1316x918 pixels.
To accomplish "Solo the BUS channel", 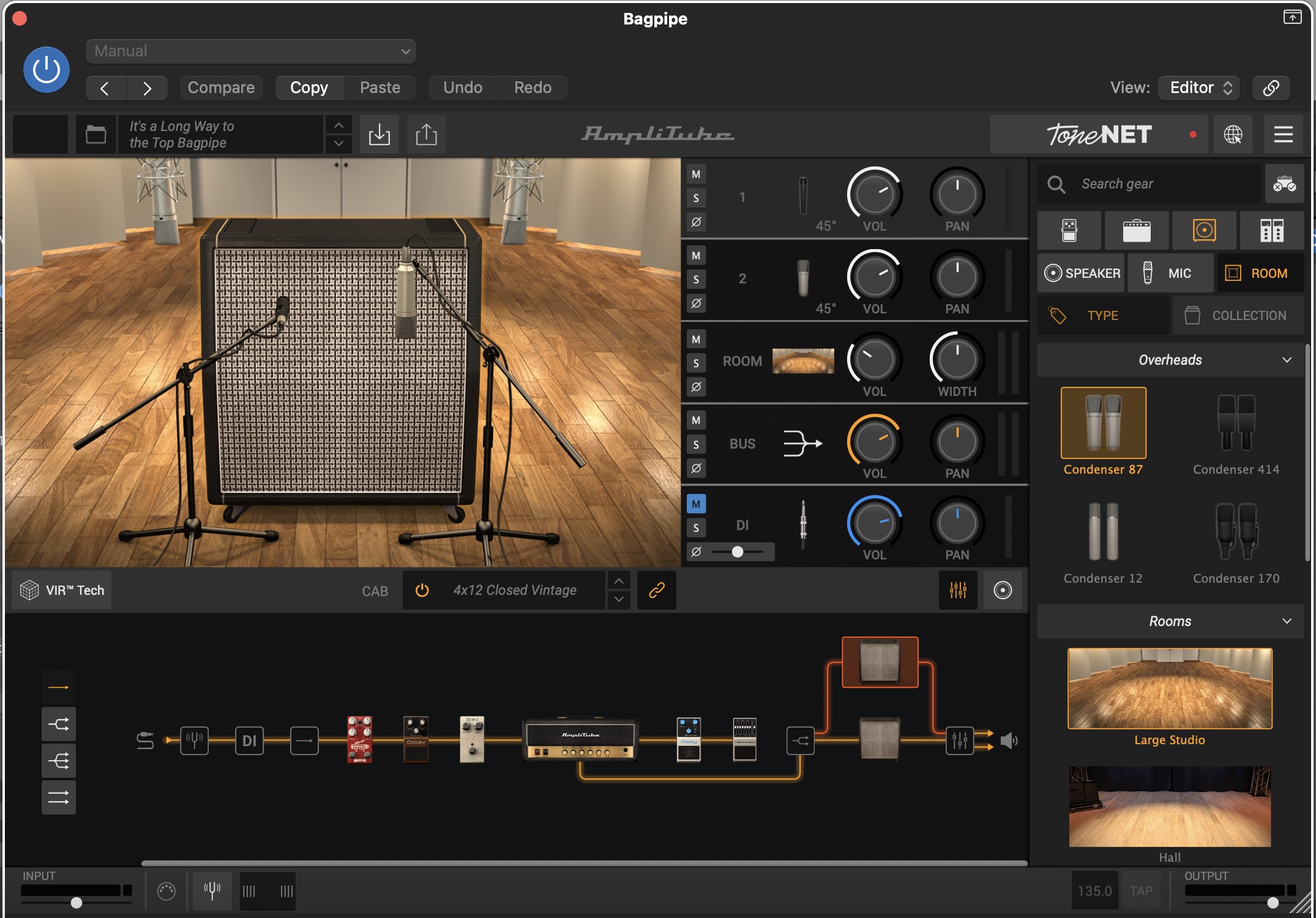I will (x=696, y=444).
